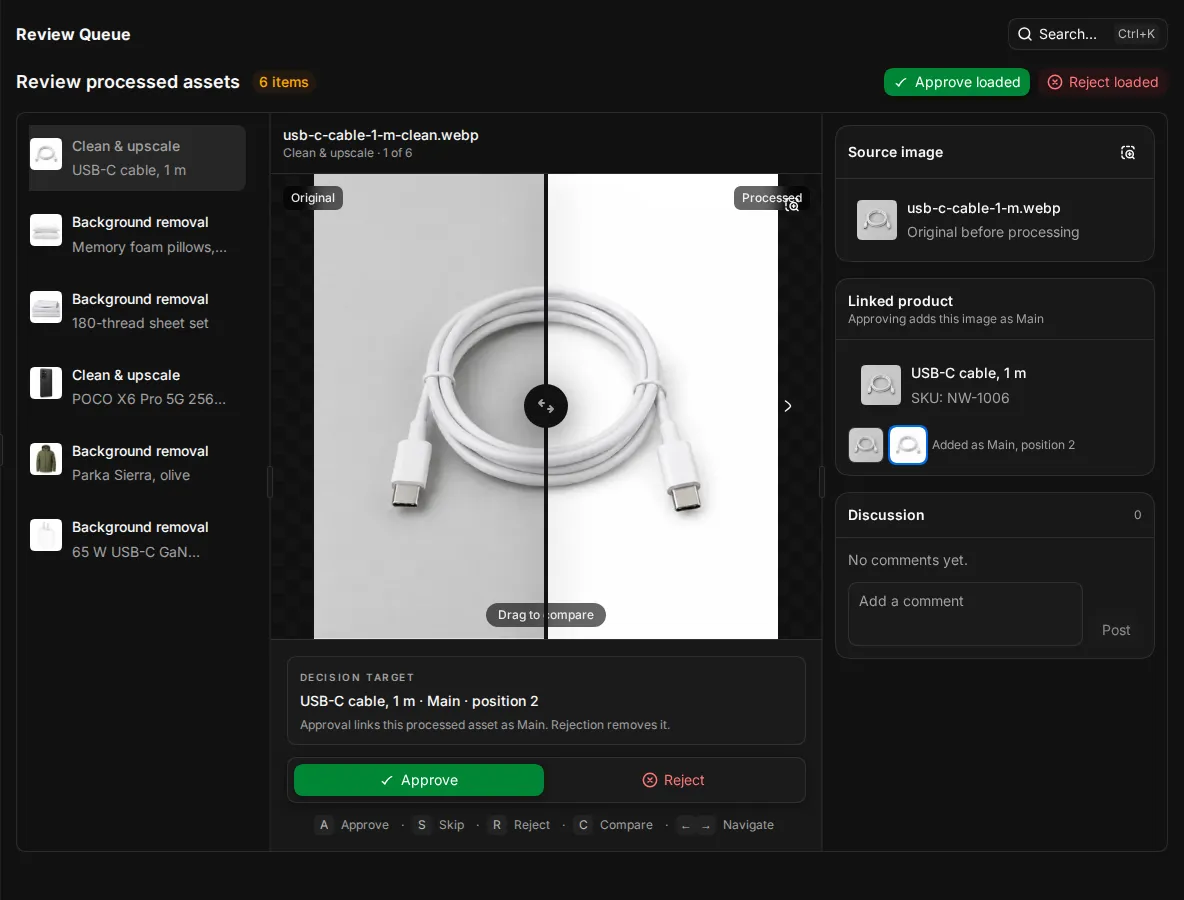The image size is (1184, 900).
Task: Select Parka Sierra, olive item
Action: 137,463
